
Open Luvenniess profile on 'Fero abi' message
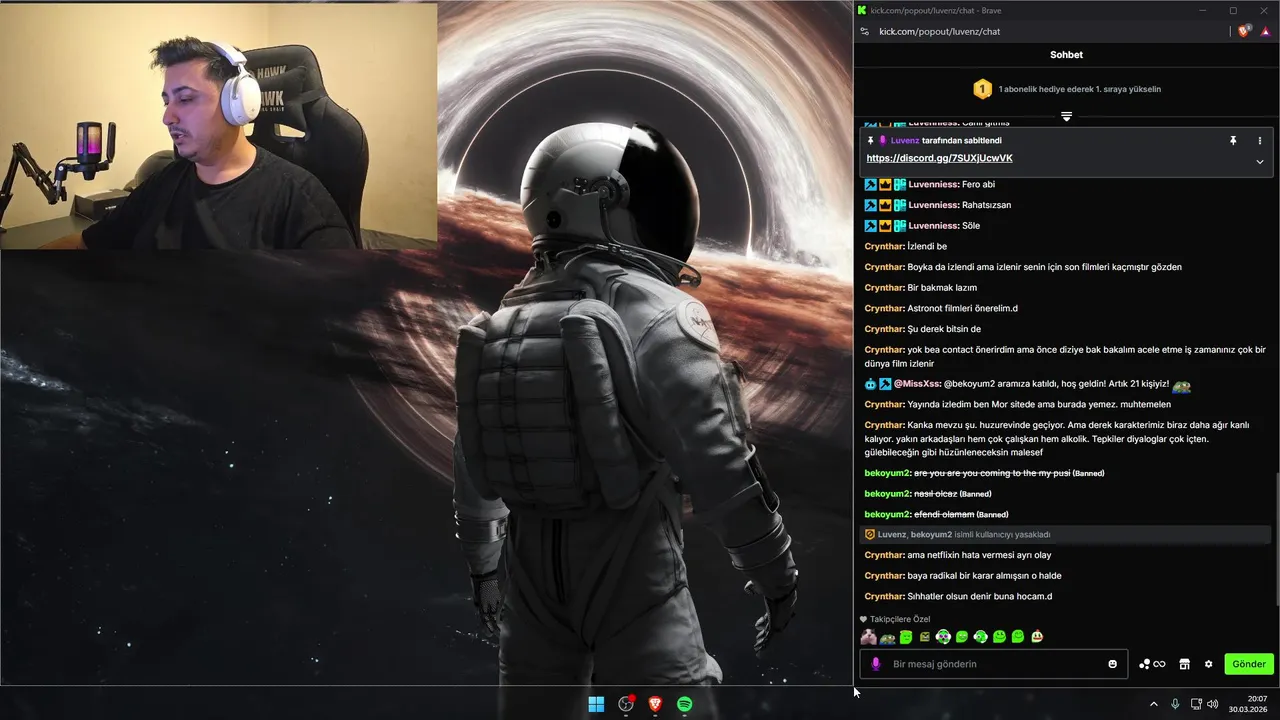(x=933, y=184)
